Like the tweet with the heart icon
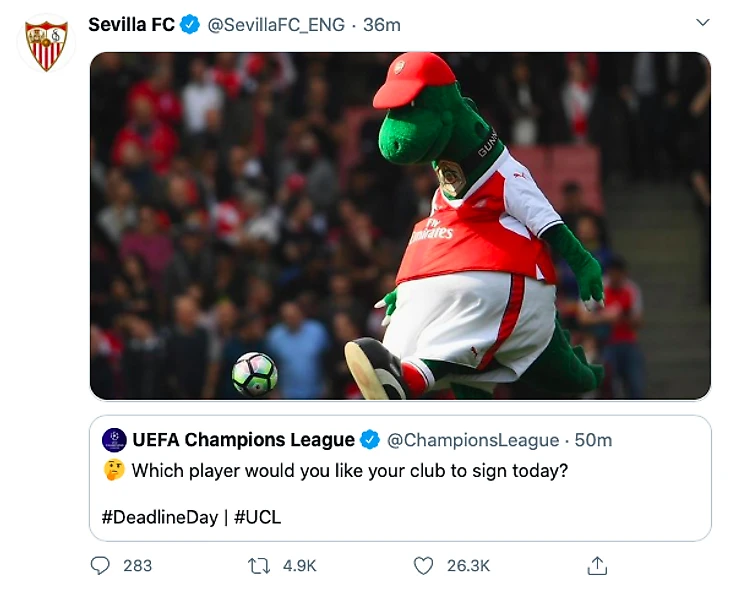Screen dimensions: 730x589 [x=424, y=565]
